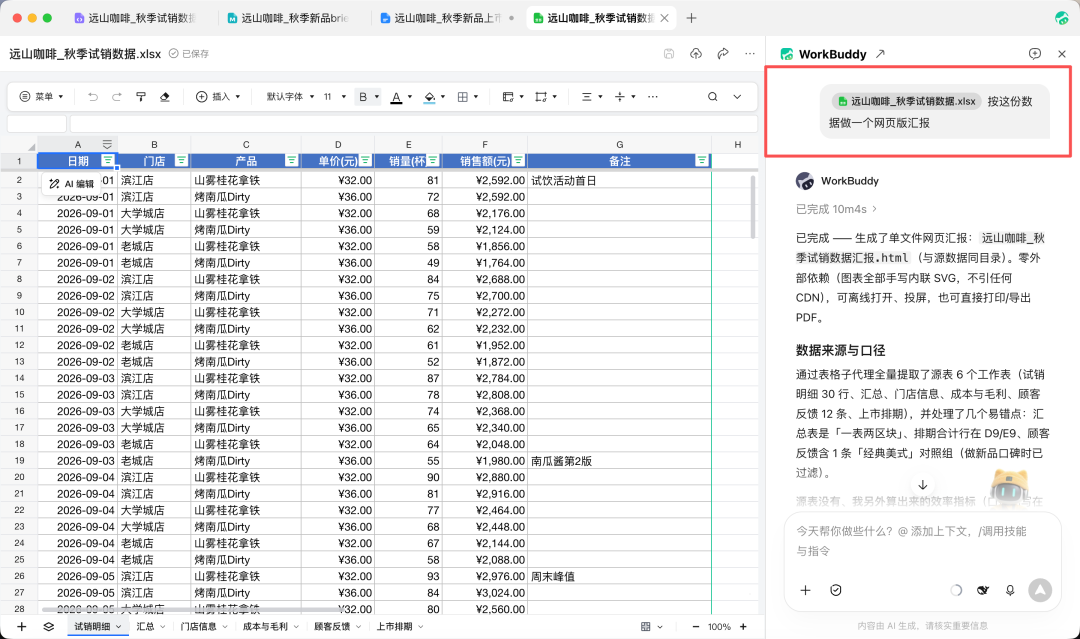
Task: Open the filter on the 备注 column
Action: (x=701, y=160)
